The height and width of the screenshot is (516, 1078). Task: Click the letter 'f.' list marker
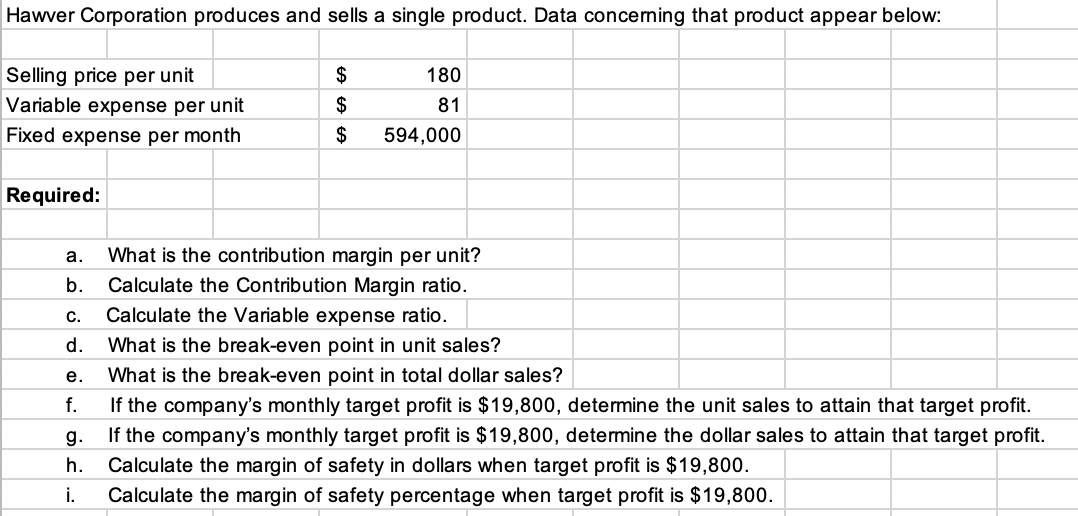72,405
